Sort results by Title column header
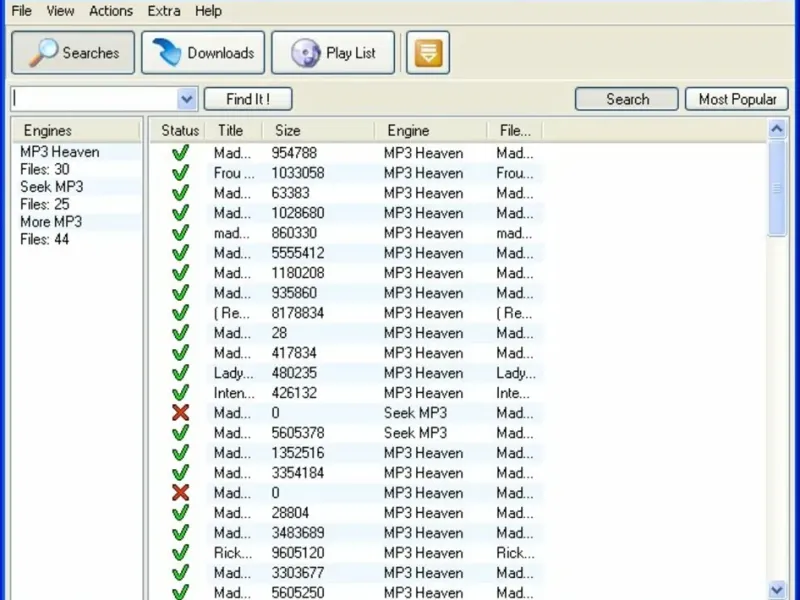 click(x=234, y=131)
